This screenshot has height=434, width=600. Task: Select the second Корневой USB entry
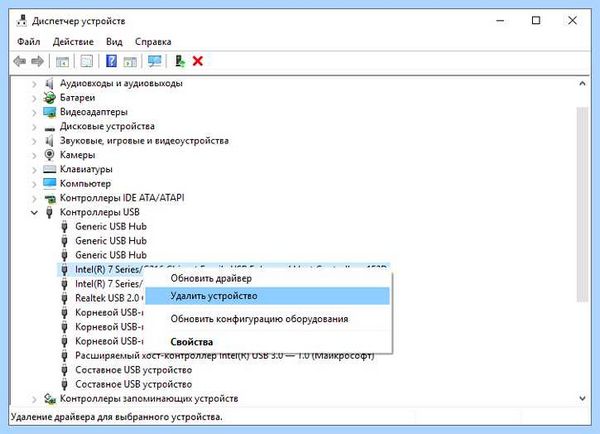109,327
